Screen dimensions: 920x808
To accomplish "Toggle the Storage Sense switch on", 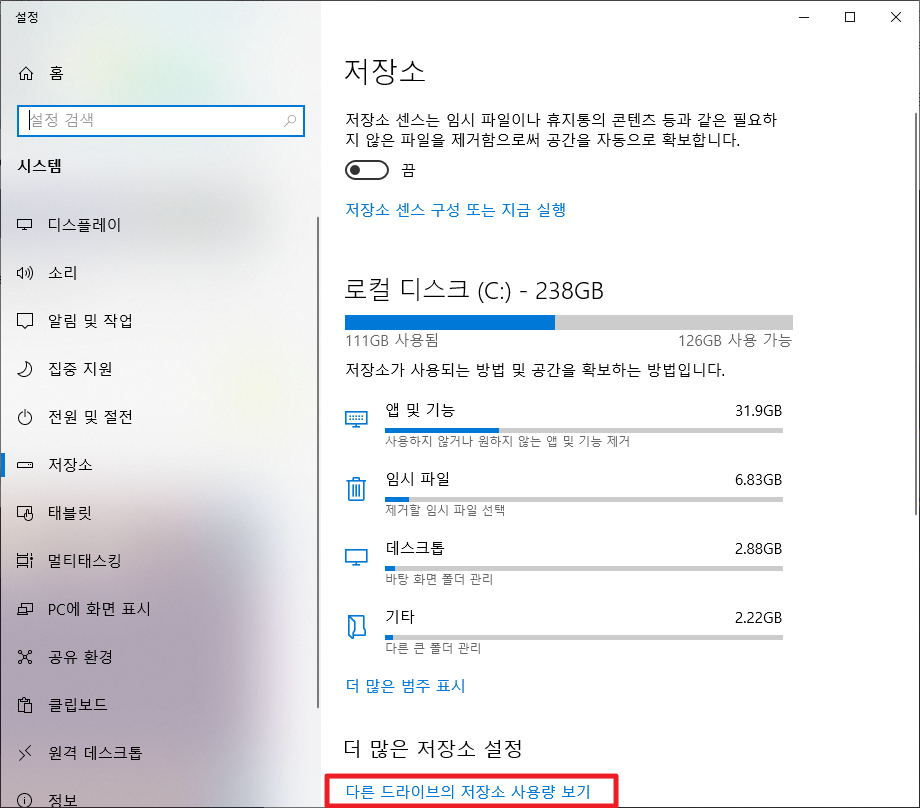I will pyautogui.click(x=367, y=170).
